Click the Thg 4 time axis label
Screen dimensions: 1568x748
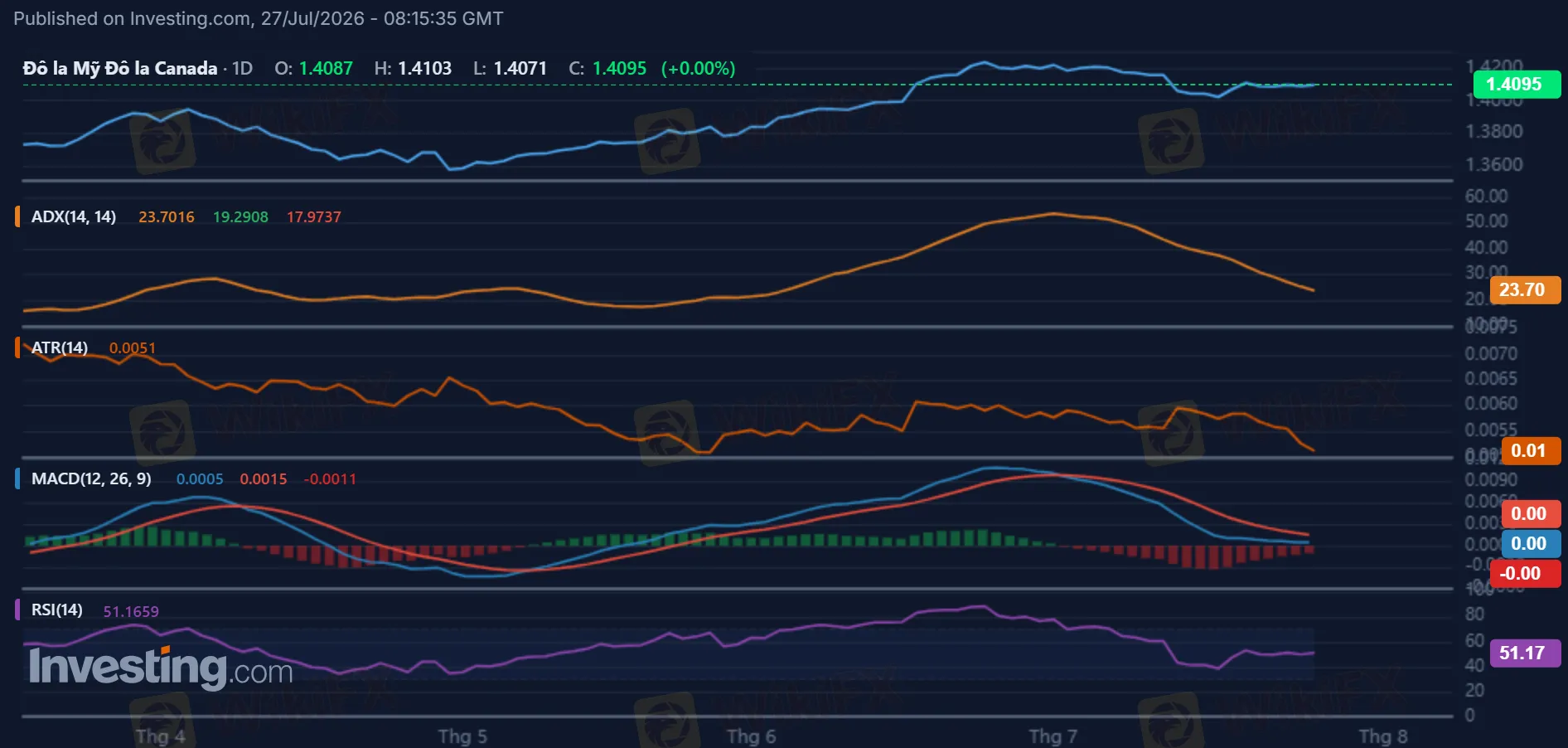[x=160, y=736]
